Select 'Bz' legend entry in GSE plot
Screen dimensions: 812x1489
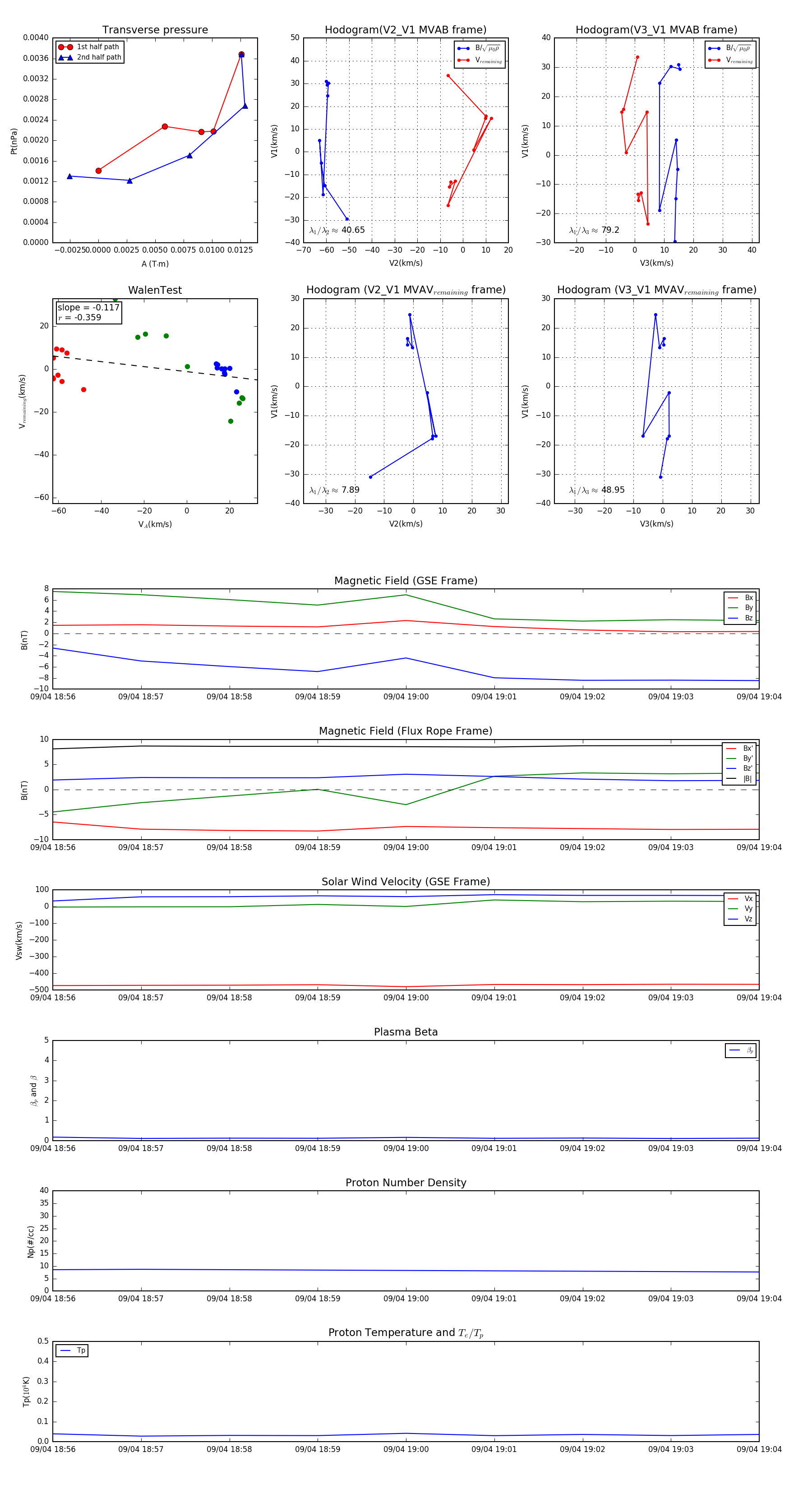point(741,618)
